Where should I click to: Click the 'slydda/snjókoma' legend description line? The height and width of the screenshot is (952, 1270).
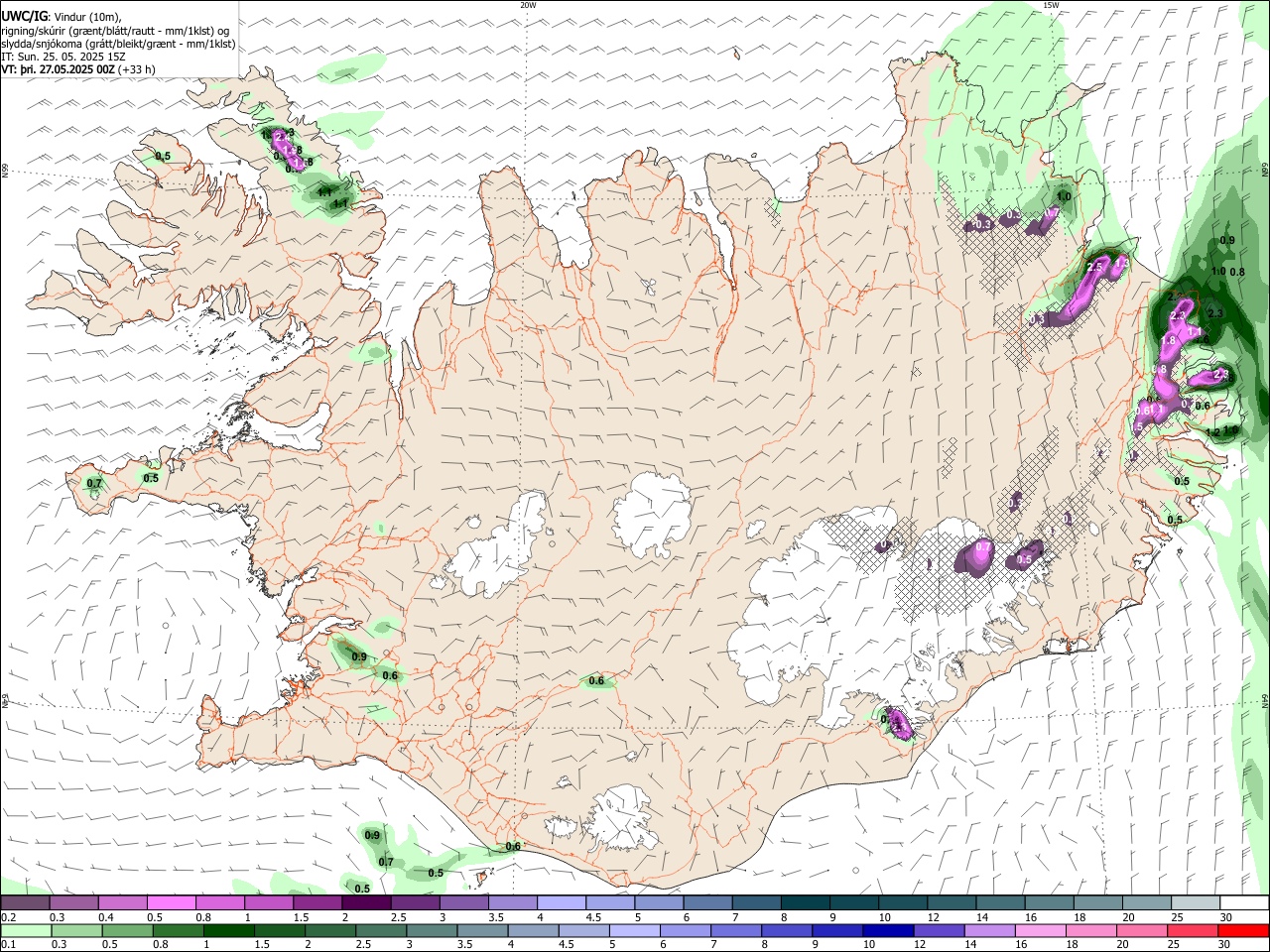pos(118,44)
